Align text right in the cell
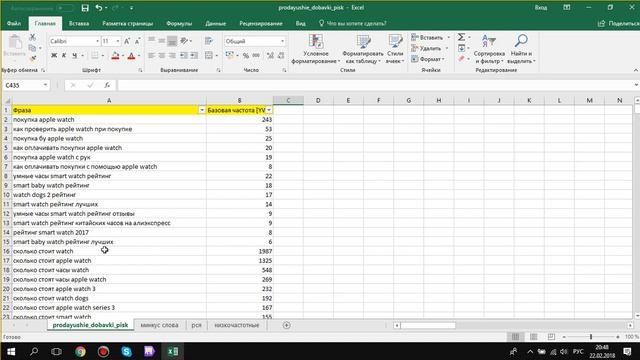 [x=172, y=56]
